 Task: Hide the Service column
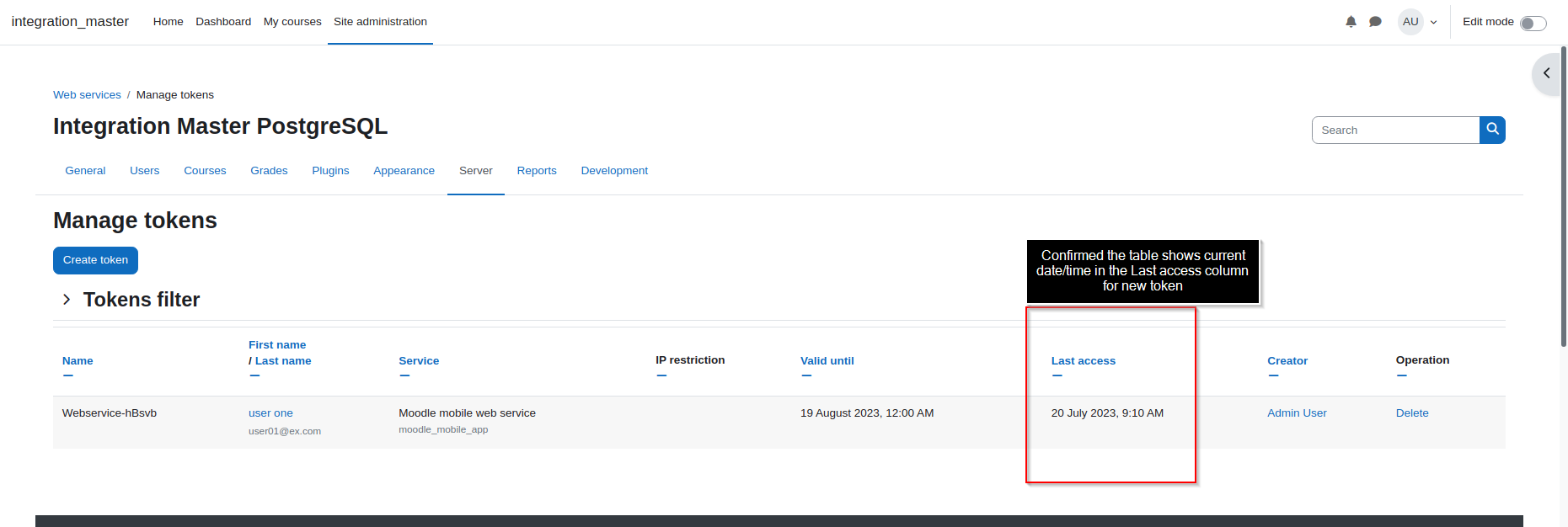pos(404,375)
